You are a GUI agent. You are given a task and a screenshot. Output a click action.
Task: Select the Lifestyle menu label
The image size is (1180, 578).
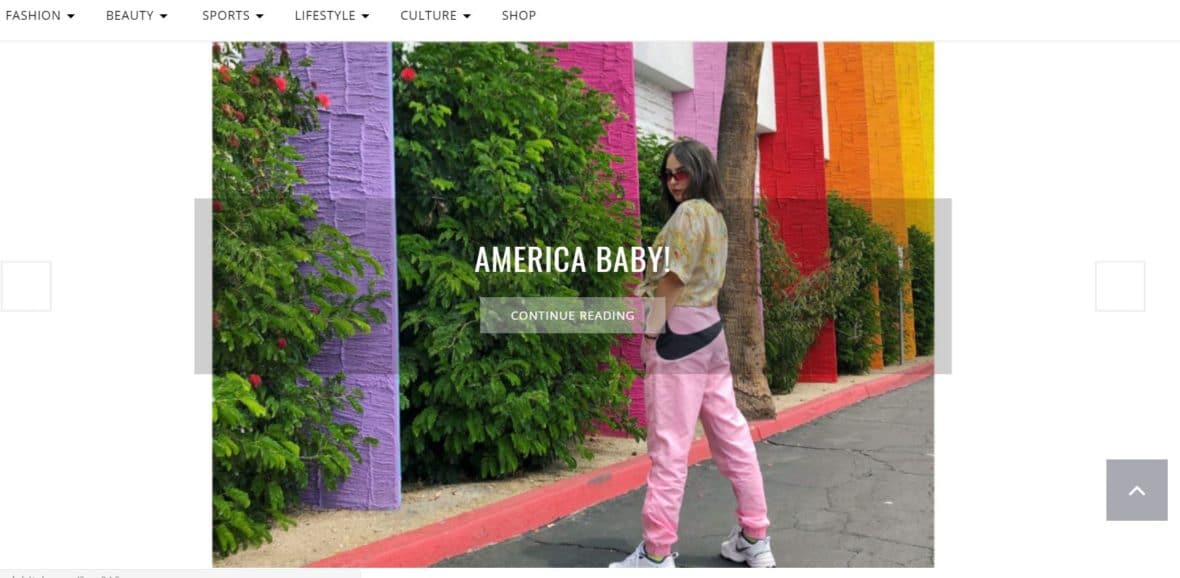click(x=325, y=15)
